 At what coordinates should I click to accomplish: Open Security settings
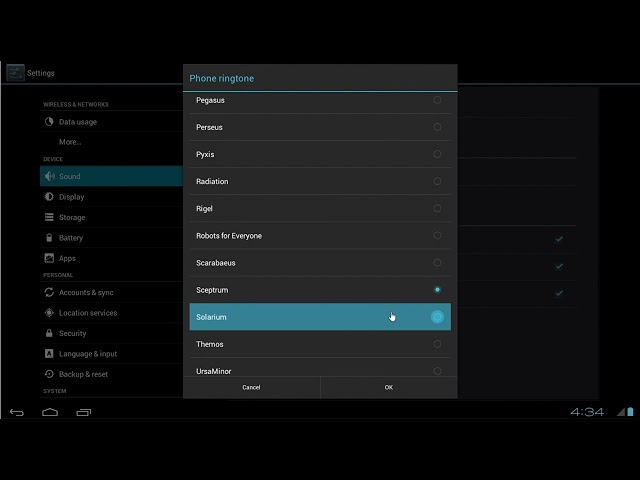tap(111, 333)
